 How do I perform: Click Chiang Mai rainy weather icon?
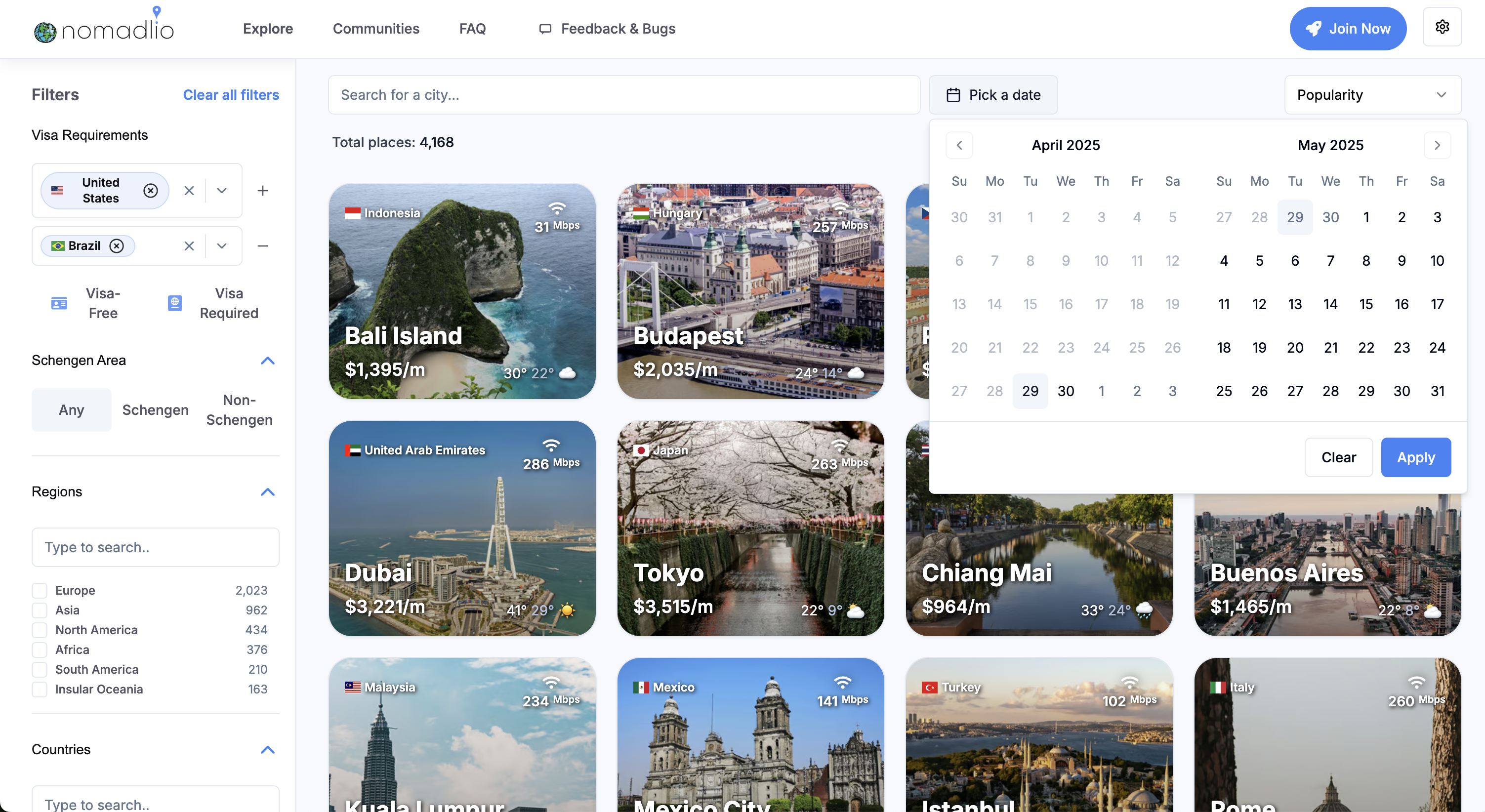coord(1144,609)
